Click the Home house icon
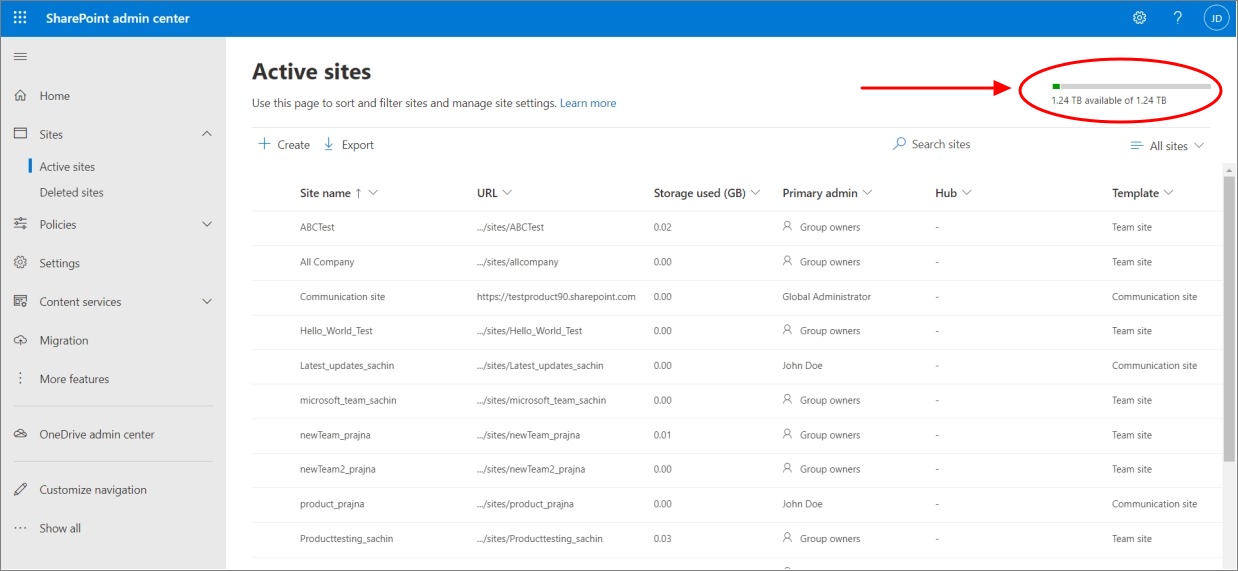Viewport: 1238px width, 571px height. [20, 96]
